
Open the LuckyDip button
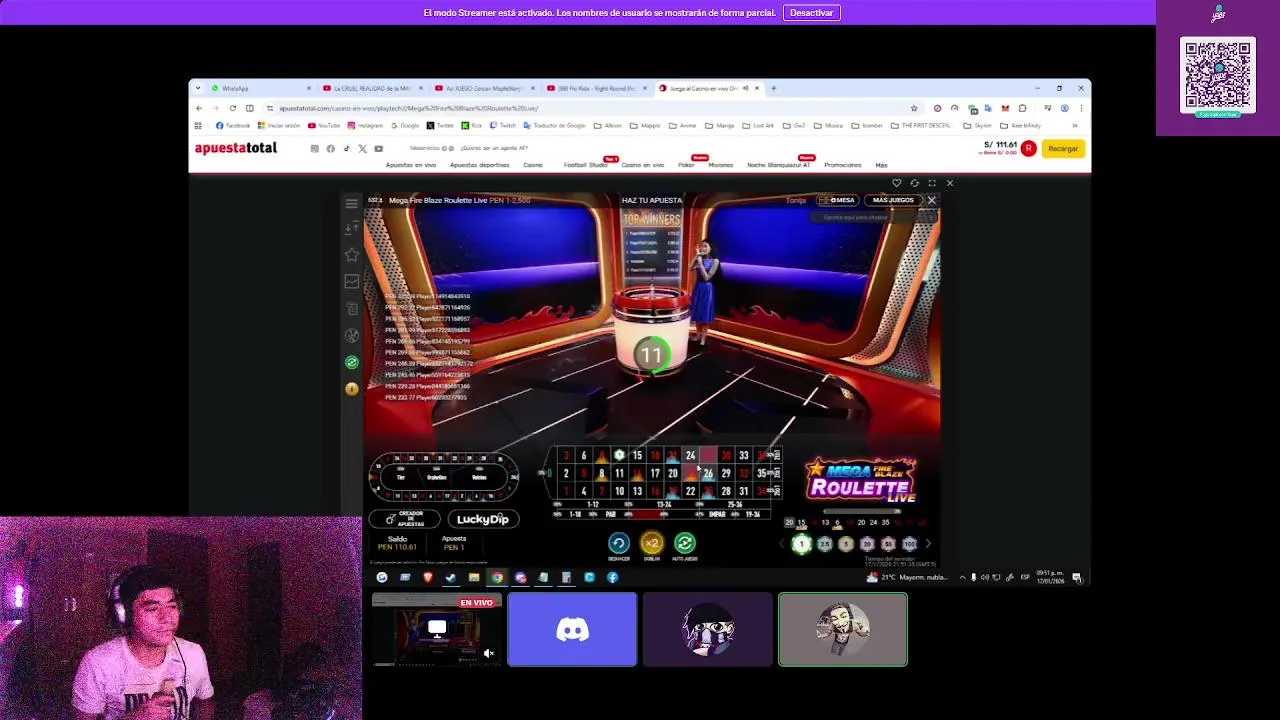point(483,519)
